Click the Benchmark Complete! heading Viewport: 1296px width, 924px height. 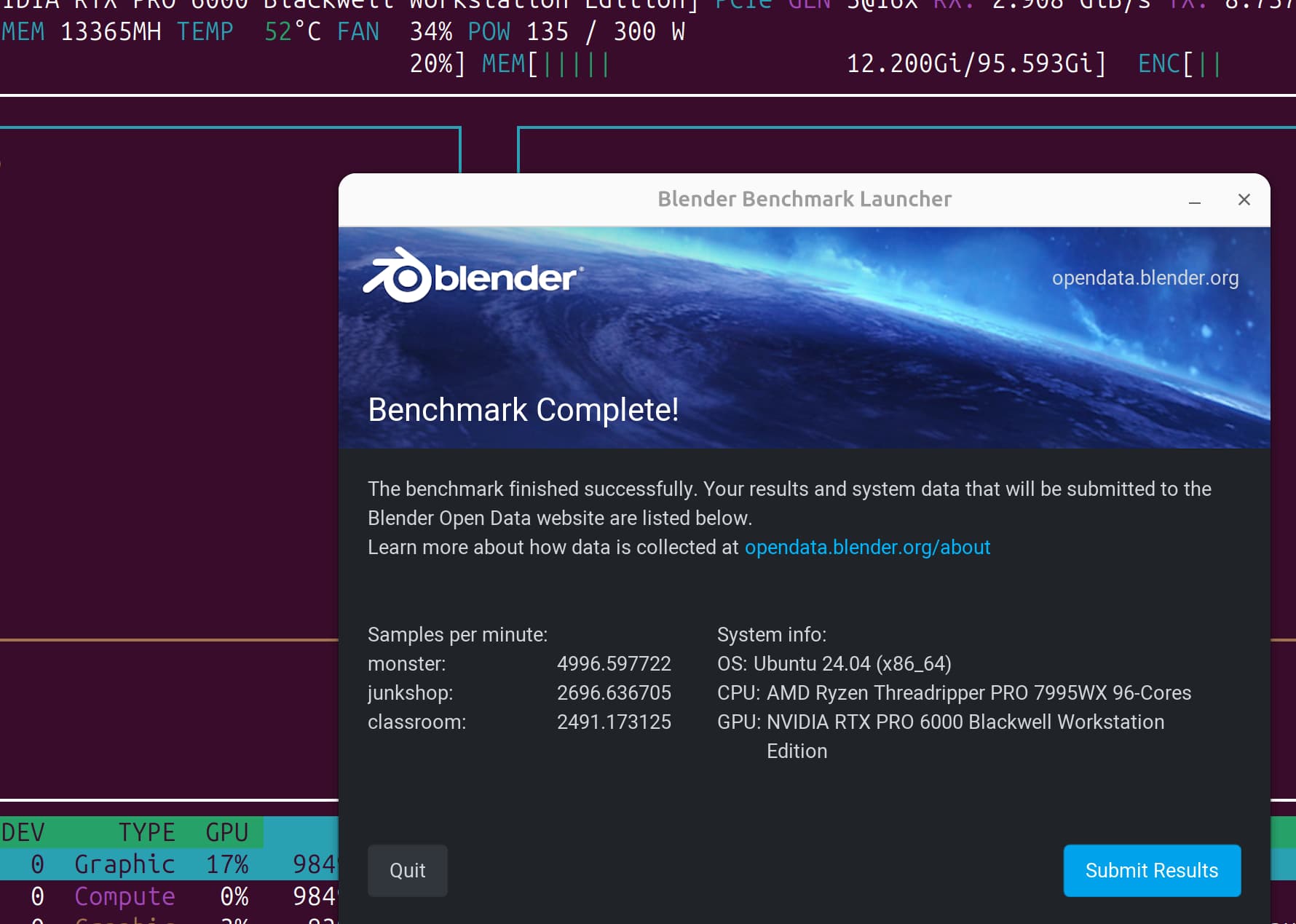[x=523, y=410]
